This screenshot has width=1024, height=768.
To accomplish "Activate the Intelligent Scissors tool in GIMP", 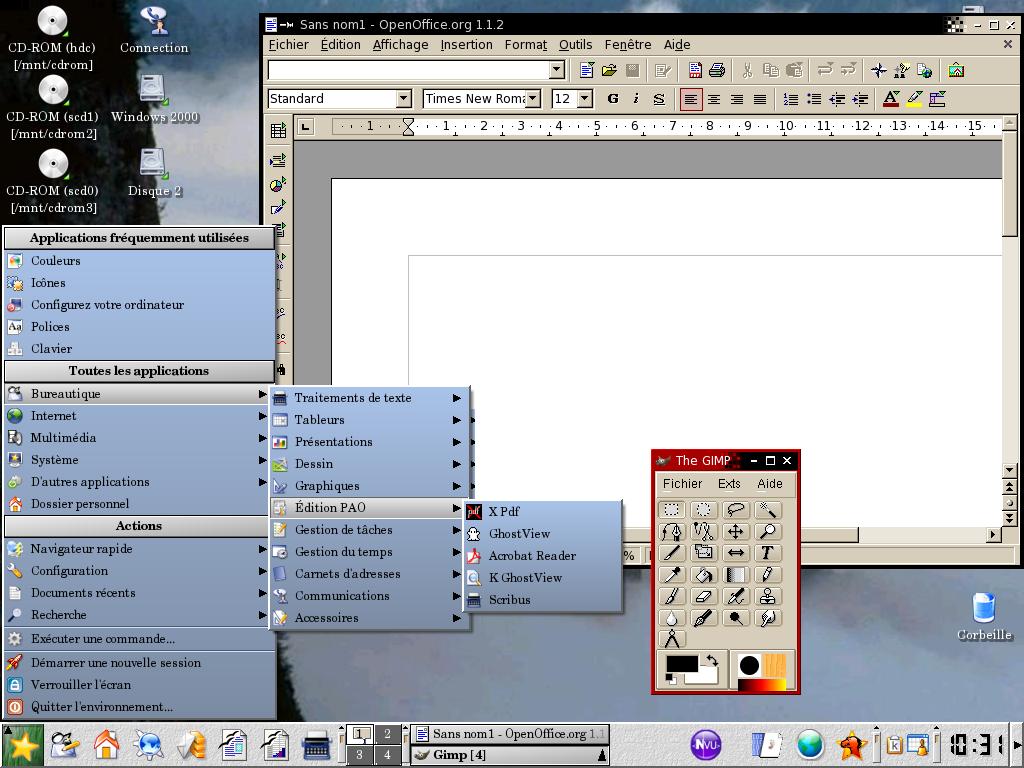I will click(703, 532).
